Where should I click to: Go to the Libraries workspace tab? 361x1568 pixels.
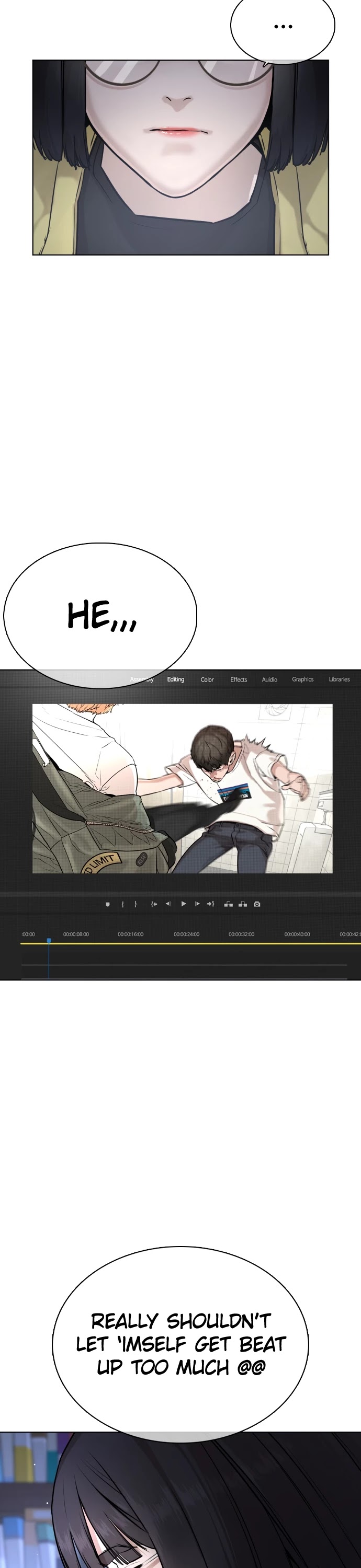pyautogui.click(x=339, y=679)
